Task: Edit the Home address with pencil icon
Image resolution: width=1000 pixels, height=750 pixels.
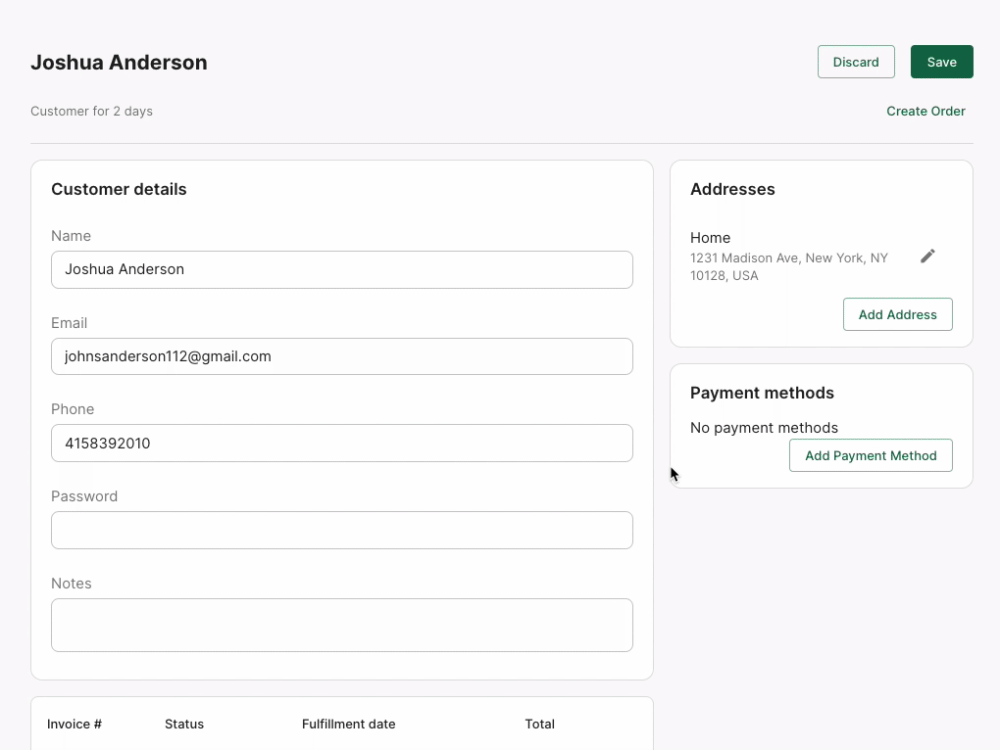Action: click(928, 256)
